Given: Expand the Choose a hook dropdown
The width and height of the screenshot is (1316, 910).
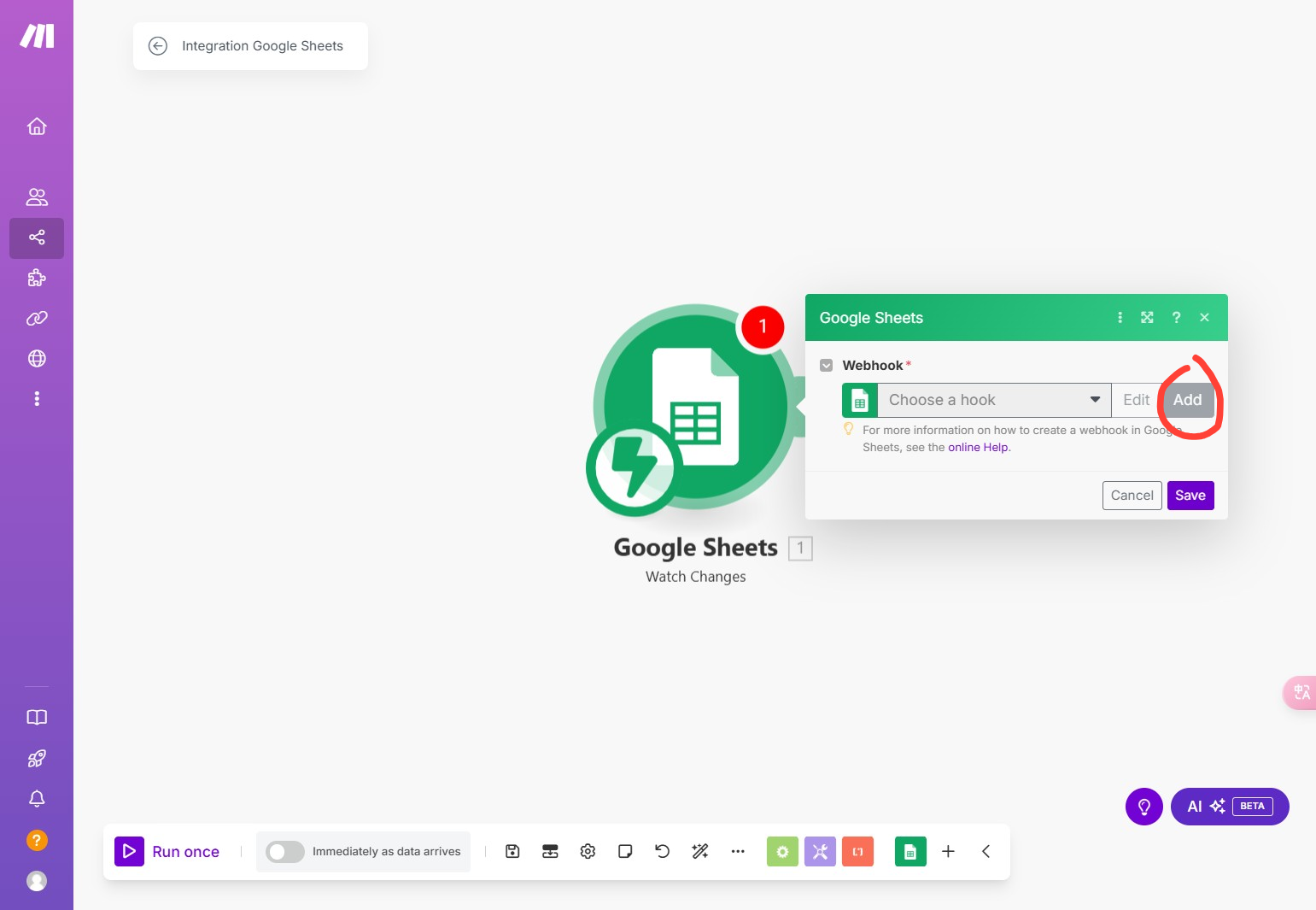Looking at the screenshot, I should point(994,400).
